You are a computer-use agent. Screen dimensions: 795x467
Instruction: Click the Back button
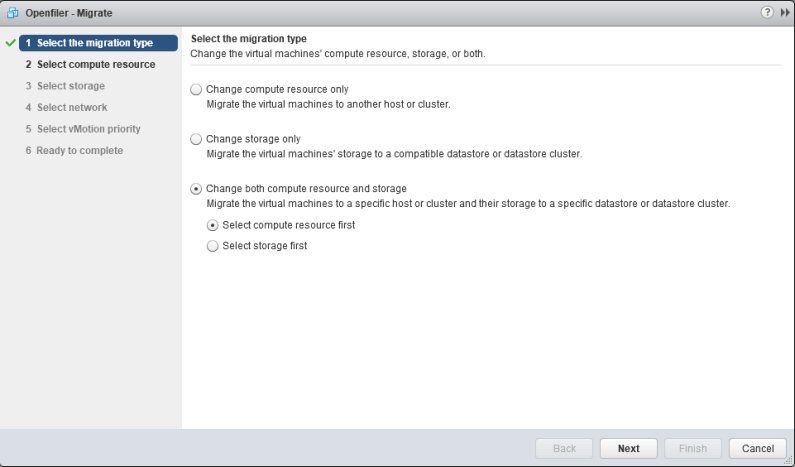564,448
